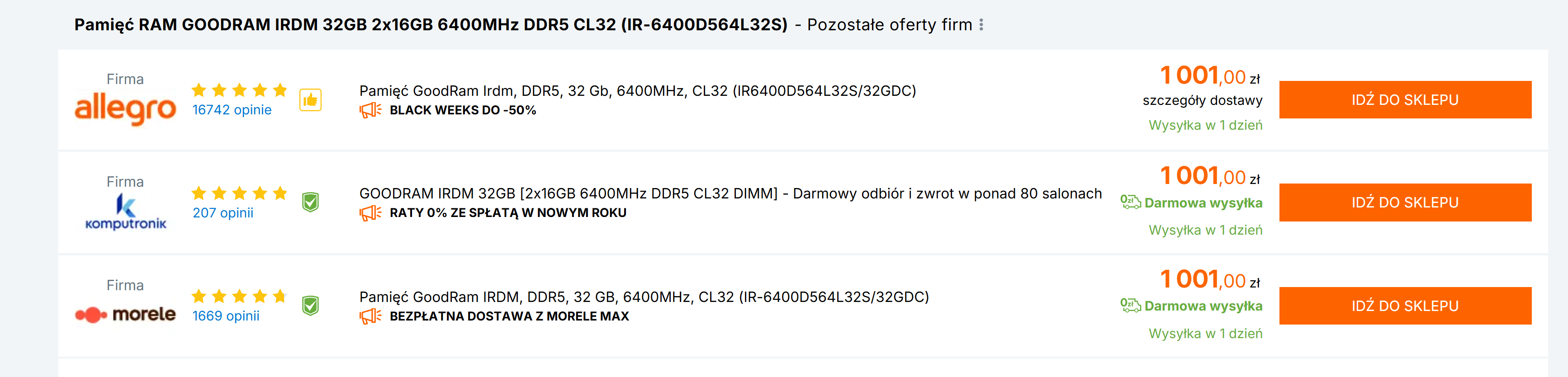Viewport: 1568px width, 377px height.
Task: Click the Allegro thumbs-up recommended badge
Action: point(310,100)
